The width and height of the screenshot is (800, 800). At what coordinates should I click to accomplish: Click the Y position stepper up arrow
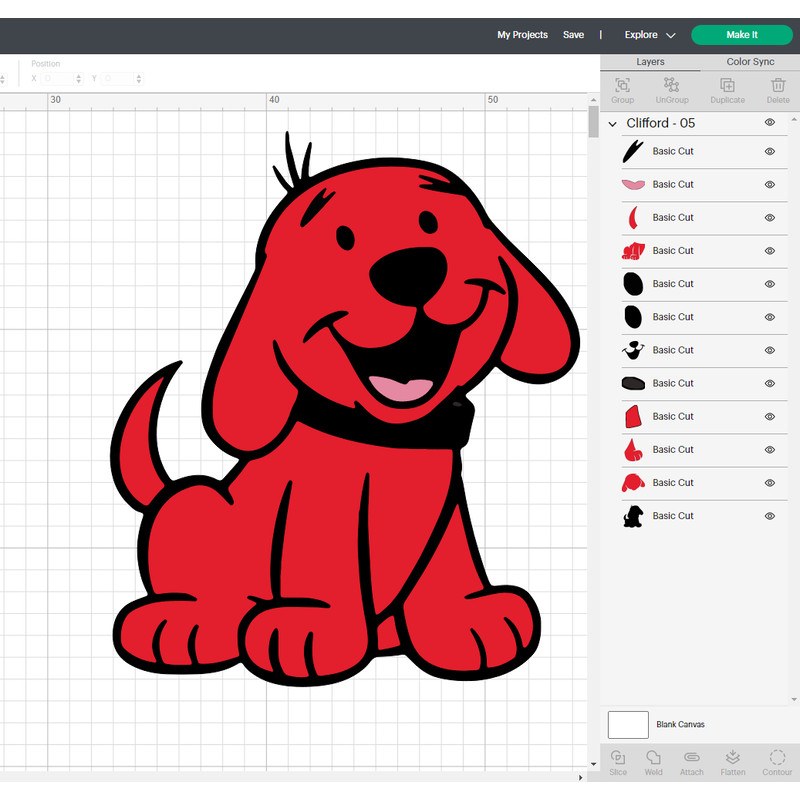[138, 75]
